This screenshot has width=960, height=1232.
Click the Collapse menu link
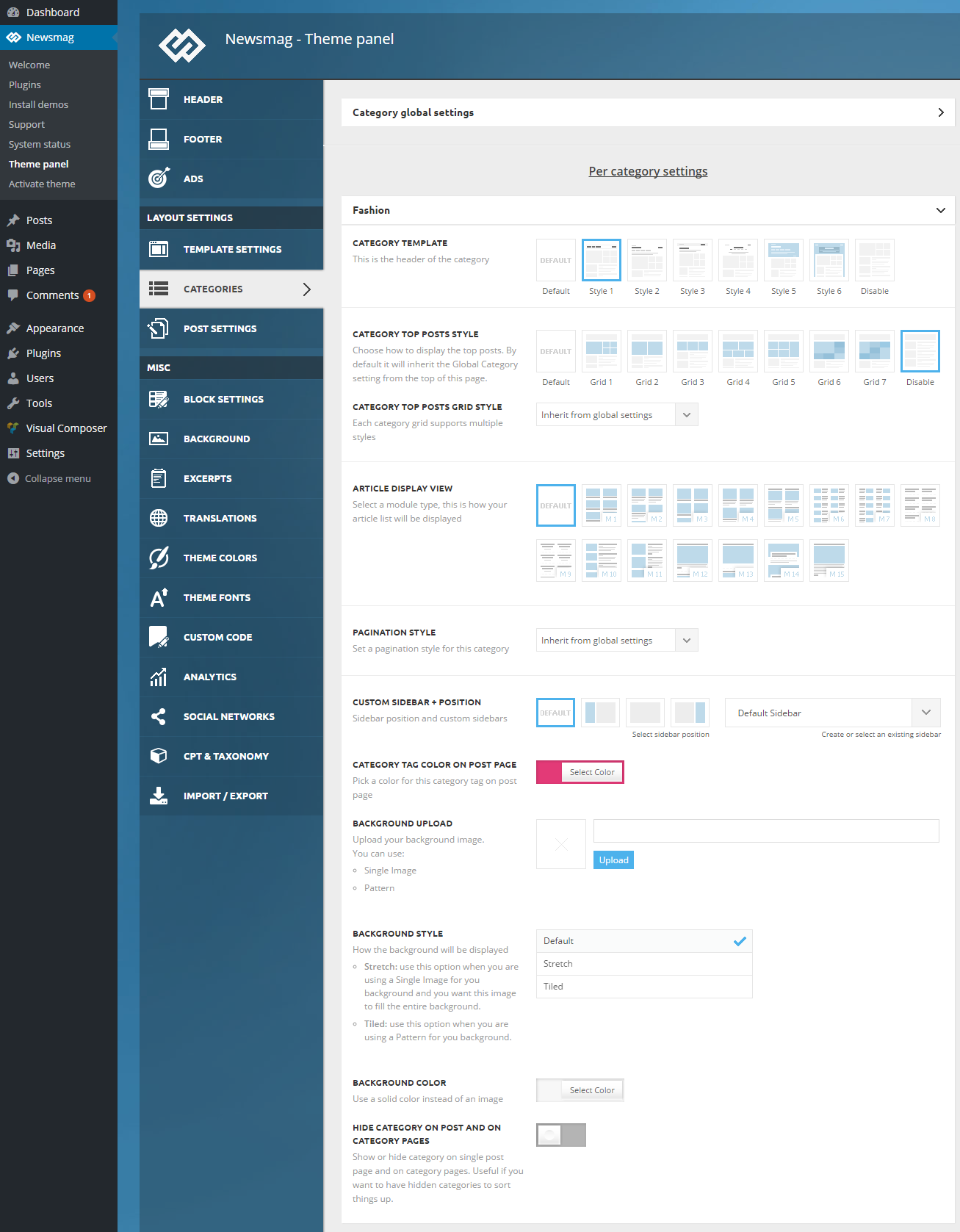click(x=58, y=478)
